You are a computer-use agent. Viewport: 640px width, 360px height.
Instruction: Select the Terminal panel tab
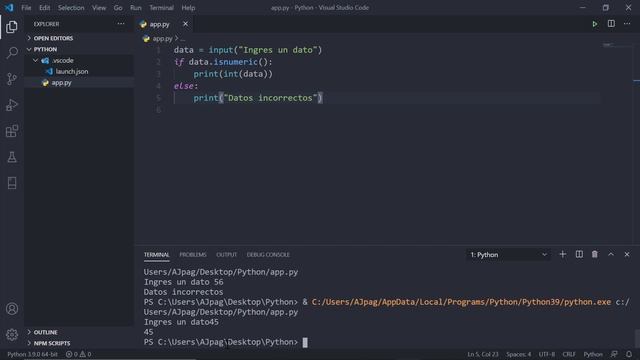[156, 254]
